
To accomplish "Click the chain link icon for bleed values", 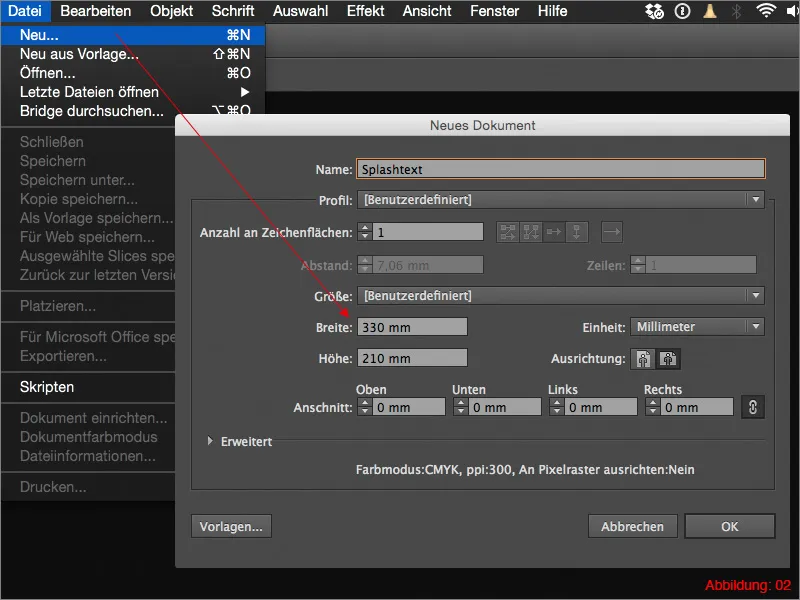I will point(752,407).
